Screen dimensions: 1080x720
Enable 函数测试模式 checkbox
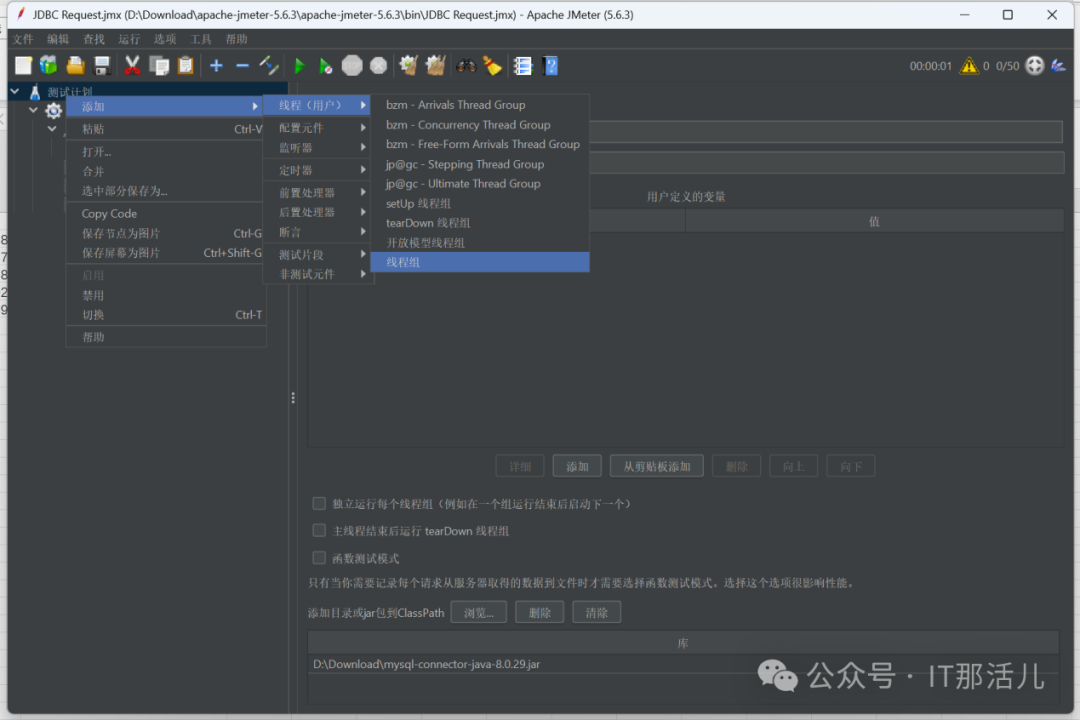pos(319,558)
